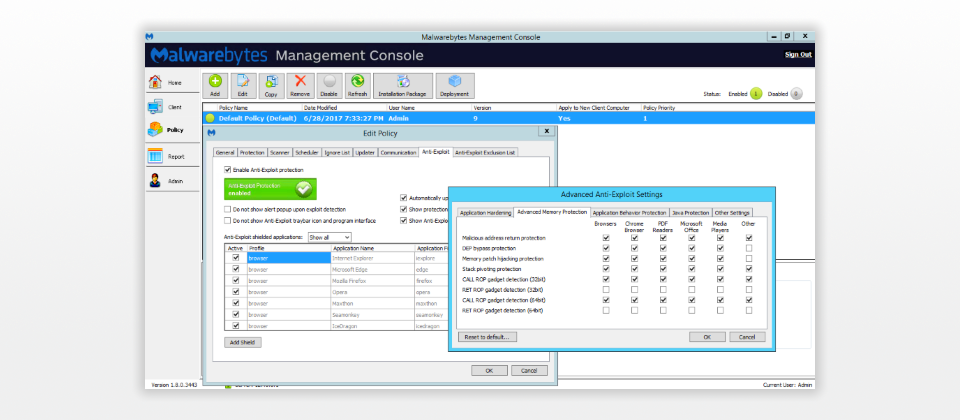The height and width of the screenshot is (420, 960).
Task: Open the Show all shielded applications dropdown
Action: [x=329, y=237]
